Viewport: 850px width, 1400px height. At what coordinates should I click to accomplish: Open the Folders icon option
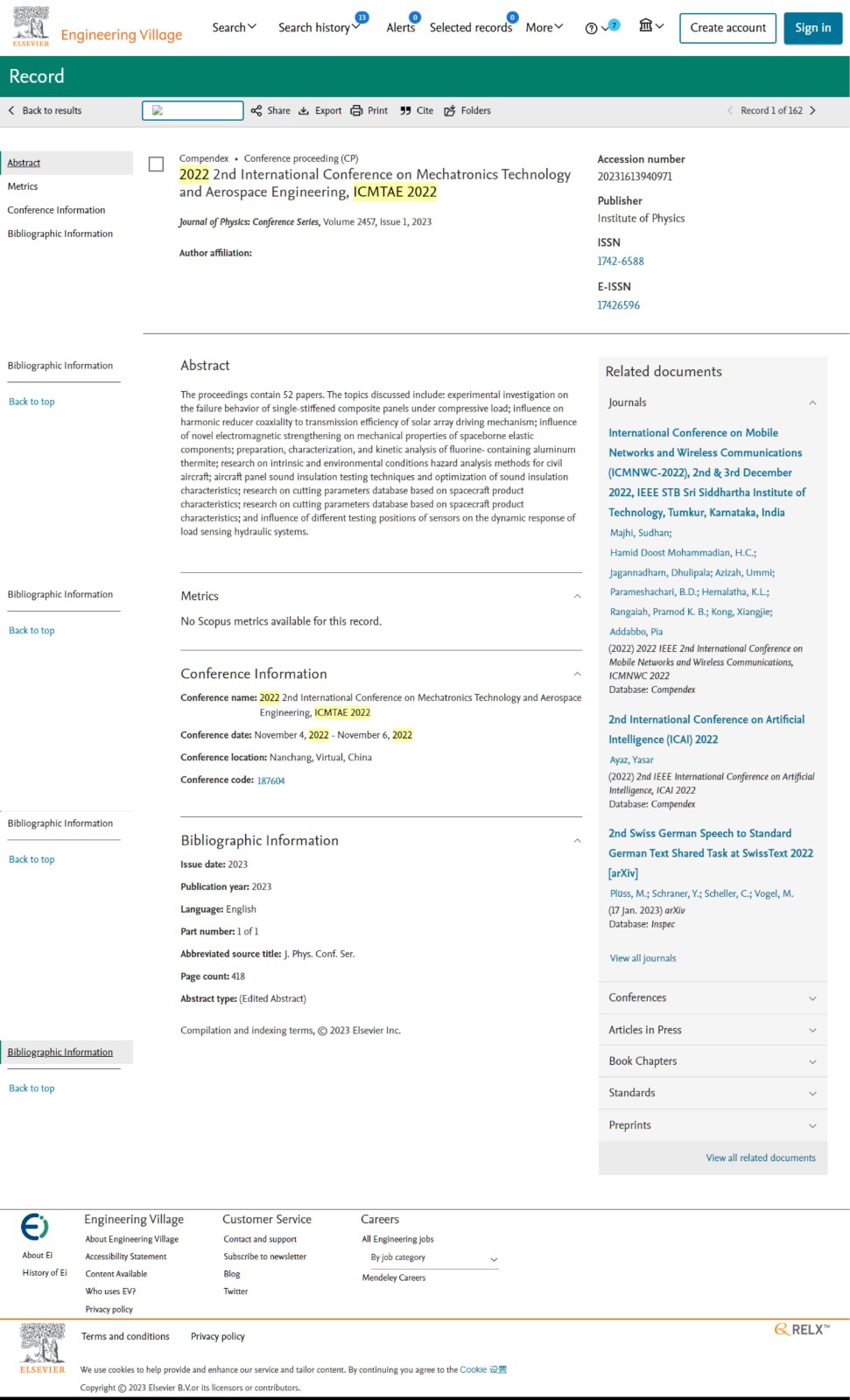pos(450,111)
